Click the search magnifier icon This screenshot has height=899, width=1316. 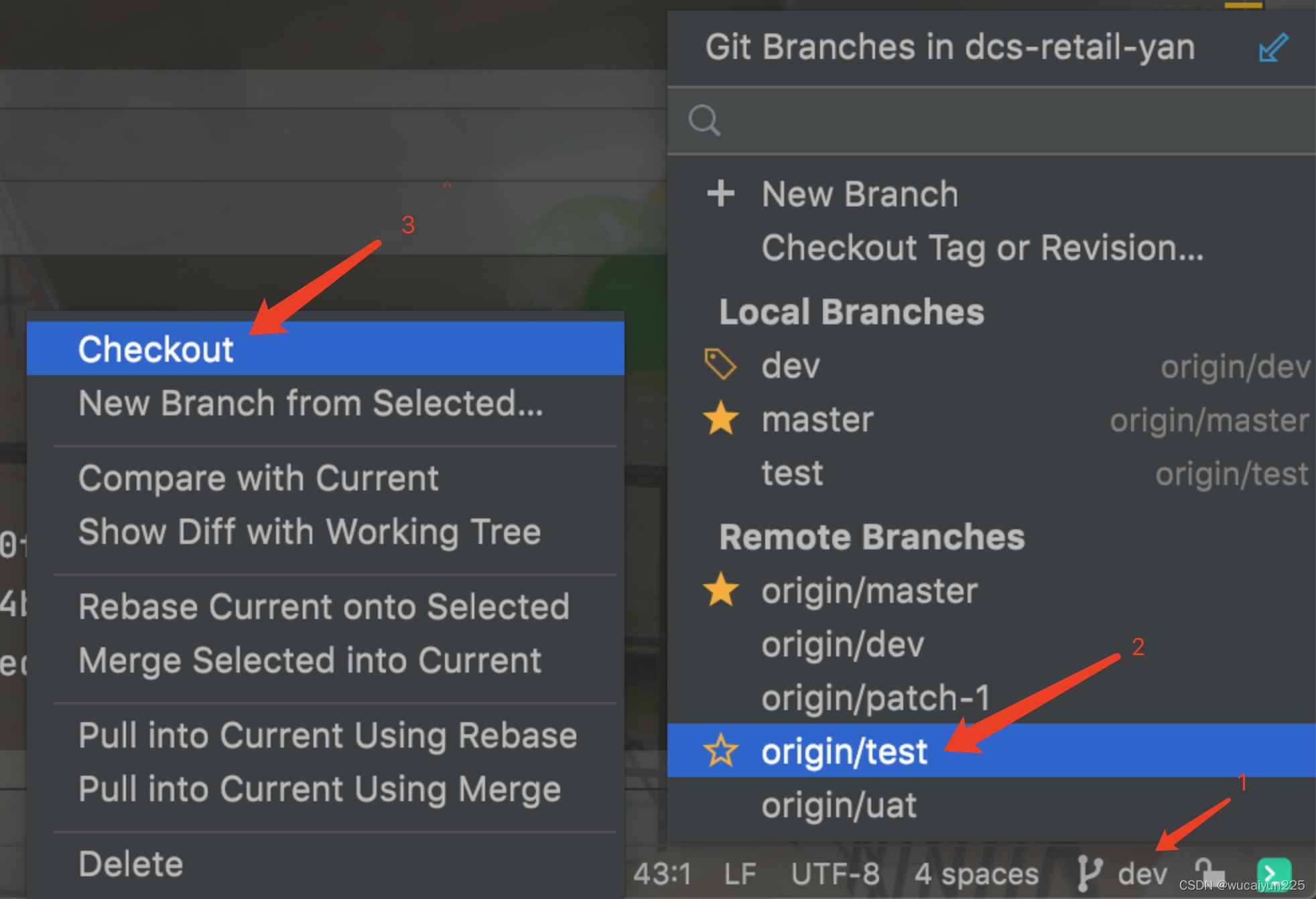[704, 121]
